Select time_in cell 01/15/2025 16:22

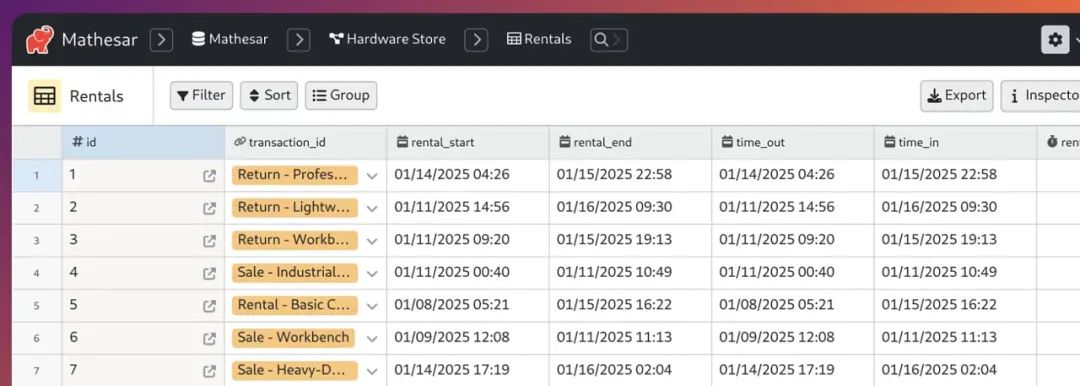[x=956, y=306]
